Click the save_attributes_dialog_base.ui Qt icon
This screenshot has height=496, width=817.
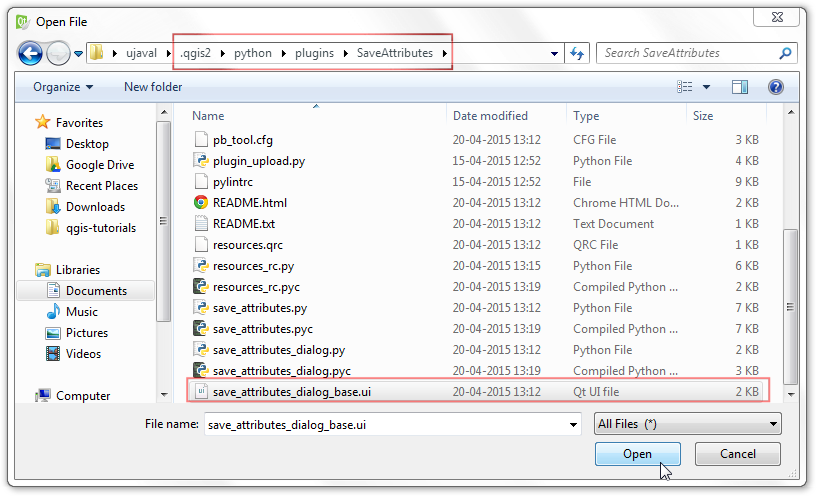point(201,392)
